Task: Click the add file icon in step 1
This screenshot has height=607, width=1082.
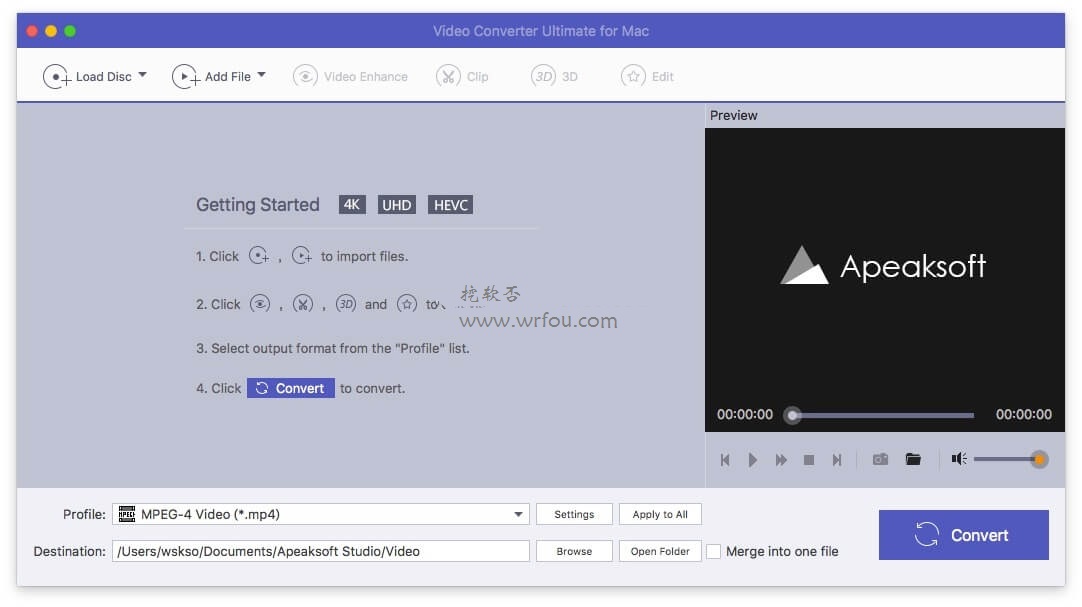Action: [x=302, y=256]
